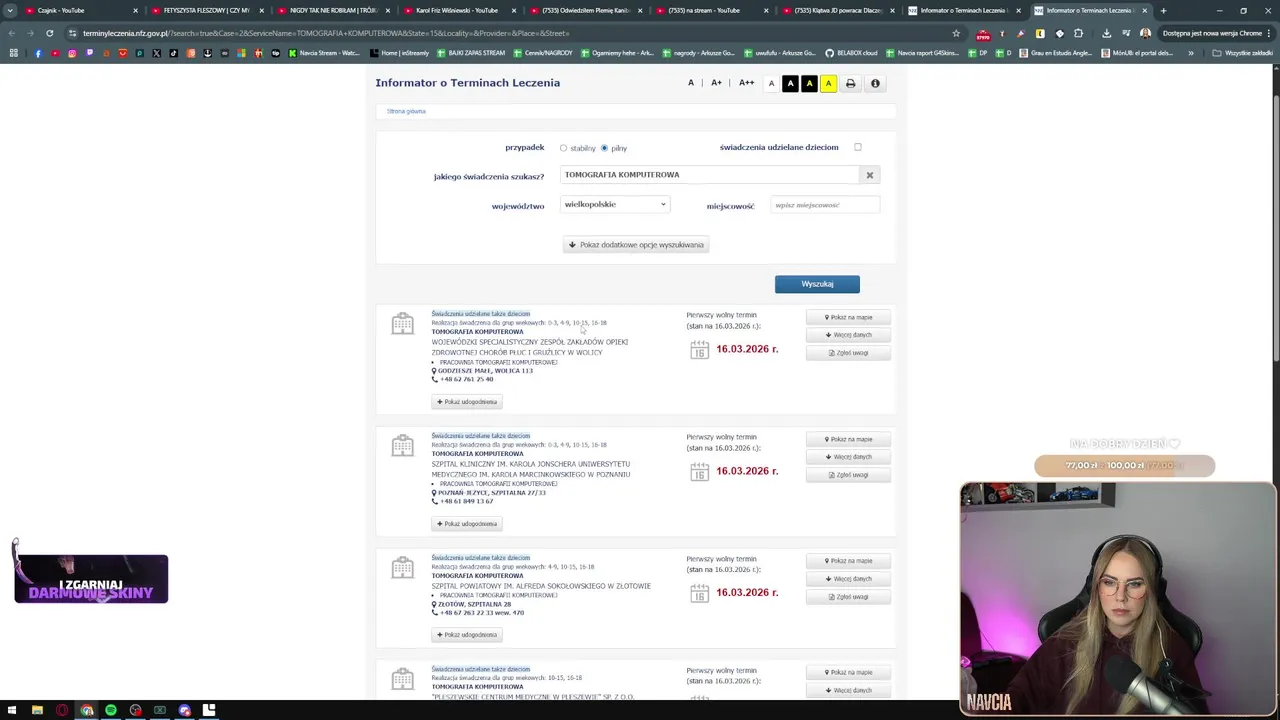Viewport: 1280px width, 720px height.
Task: Select the 'stabilny' case radio button
Action: click(x=563, y=148)
